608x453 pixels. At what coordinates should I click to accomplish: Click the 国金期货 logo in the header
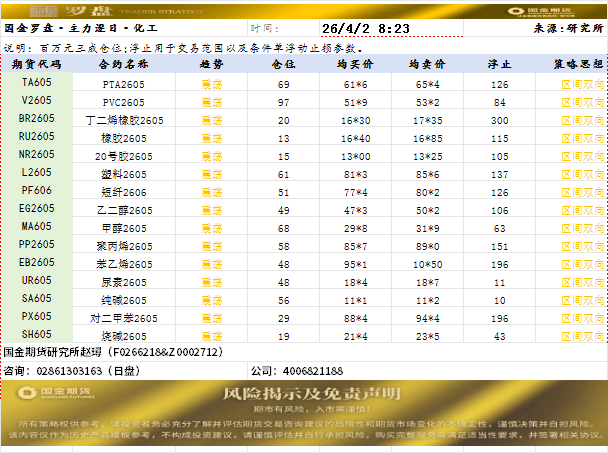541,12
